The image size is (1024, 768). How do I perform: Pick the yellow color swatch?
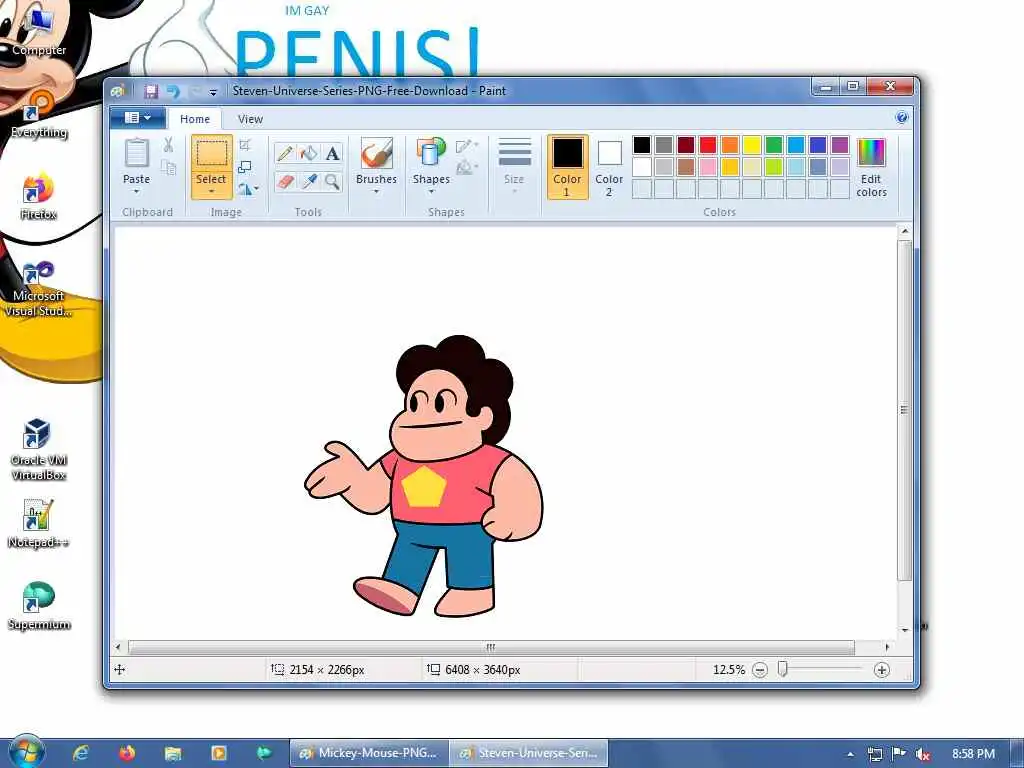click(x=752, y=145)
